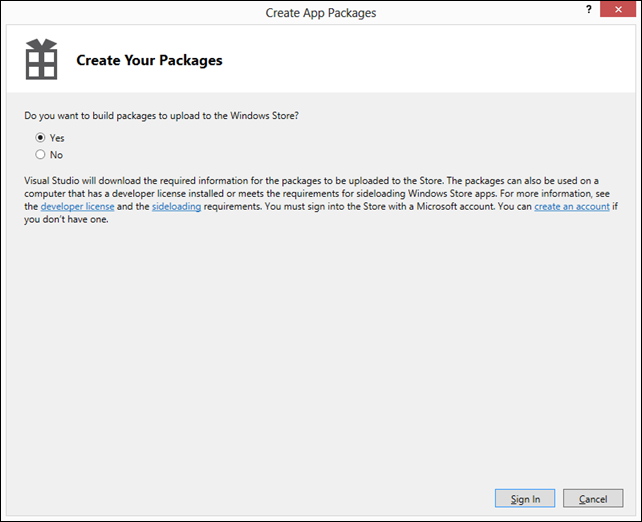This screenshot has width=642, height=522.
Task: Click the help question mark icon
Action: 588,9
